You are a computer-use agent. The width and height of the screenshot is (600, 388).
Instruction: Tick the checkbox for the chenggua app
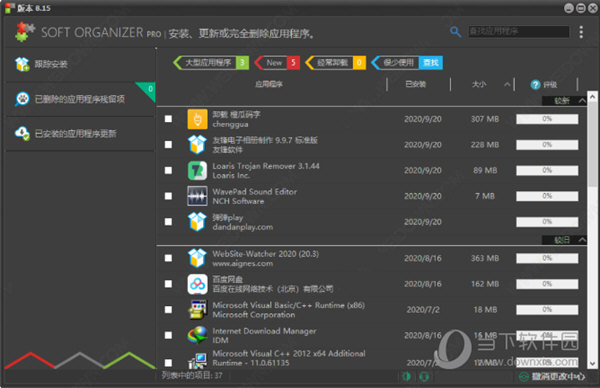tap(168, 119)
